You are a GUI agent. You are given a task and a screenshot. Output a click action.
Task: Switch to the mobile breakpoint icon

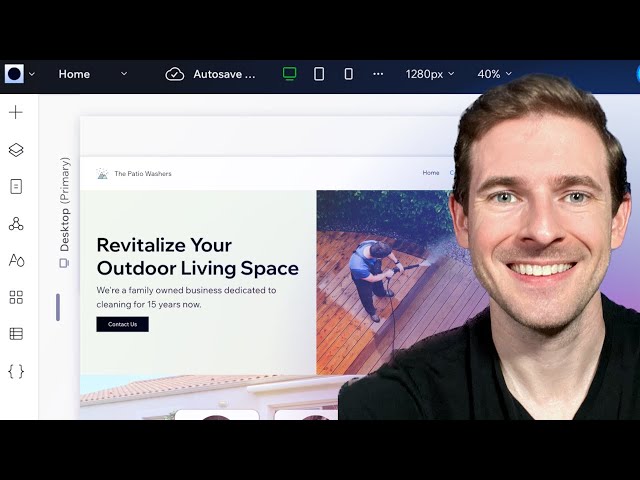349,74
